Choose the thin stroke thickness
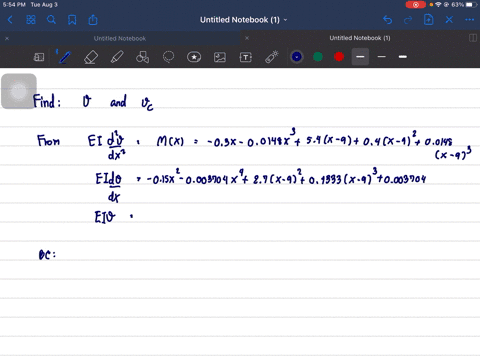 tap(382, 57)
